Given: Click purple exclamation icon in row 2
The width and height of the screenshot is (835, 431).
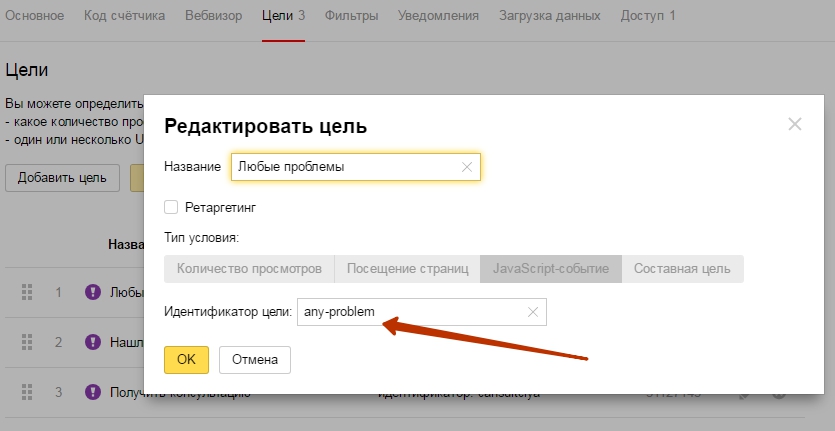Looking at the screenshot, I should tap(93, 342).
